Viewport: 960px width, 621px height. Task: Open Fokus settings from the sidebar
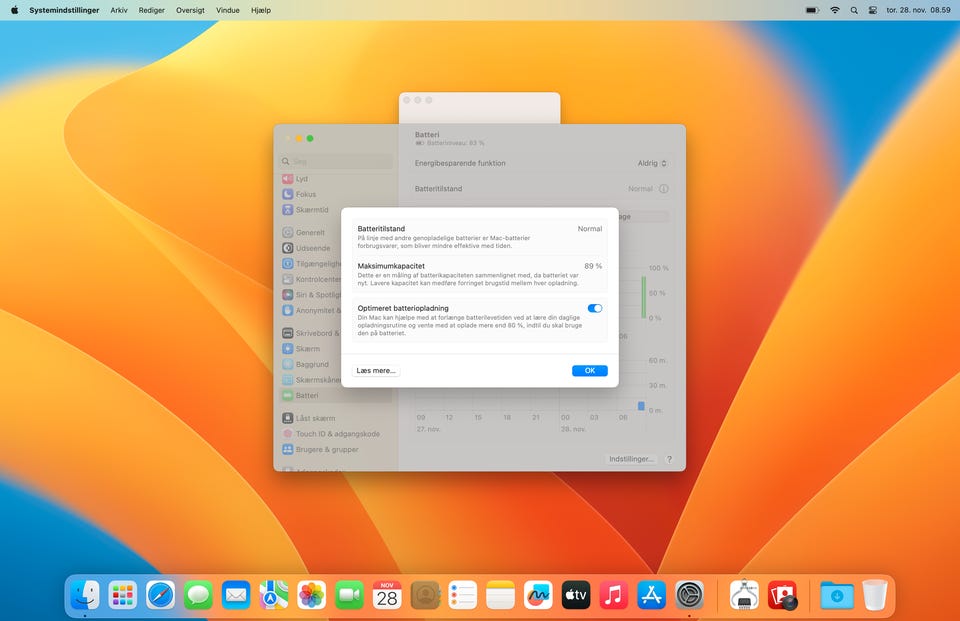point(305,194)
